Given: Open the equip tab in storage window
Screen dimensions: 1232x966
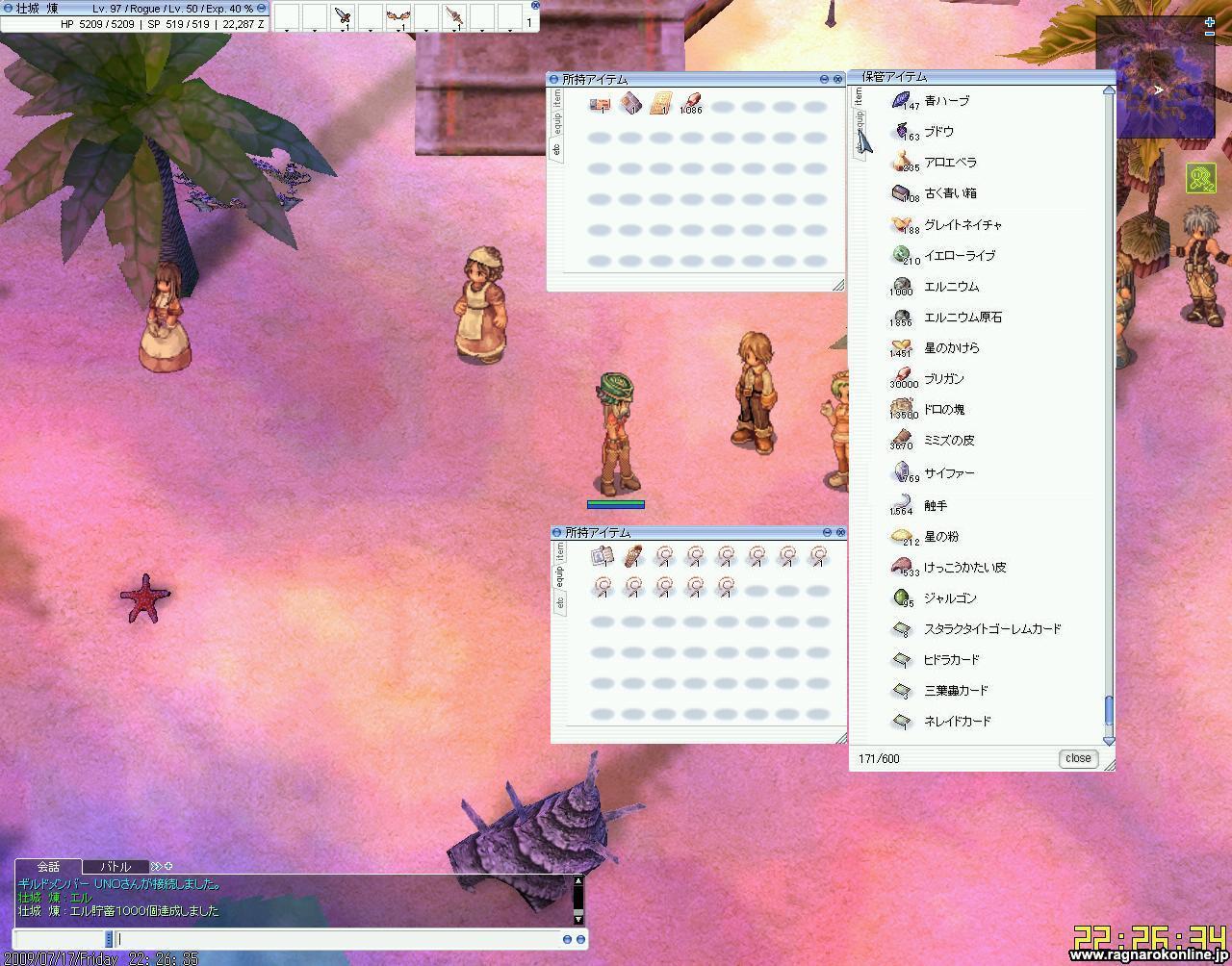Looking at the screenshot, I should (x=859, y=123).
